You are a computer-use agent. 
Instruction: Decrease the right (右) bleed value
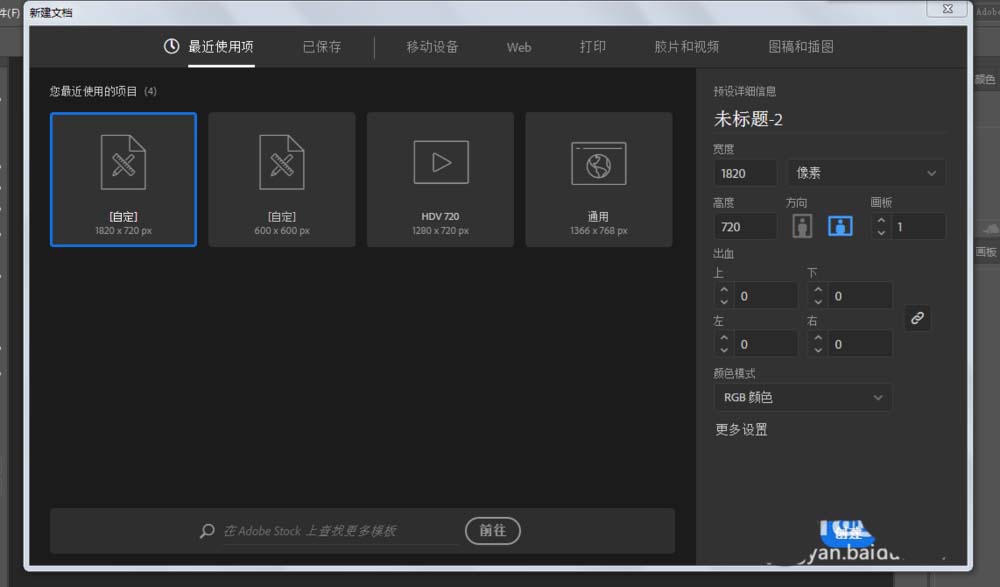[818, 350]
